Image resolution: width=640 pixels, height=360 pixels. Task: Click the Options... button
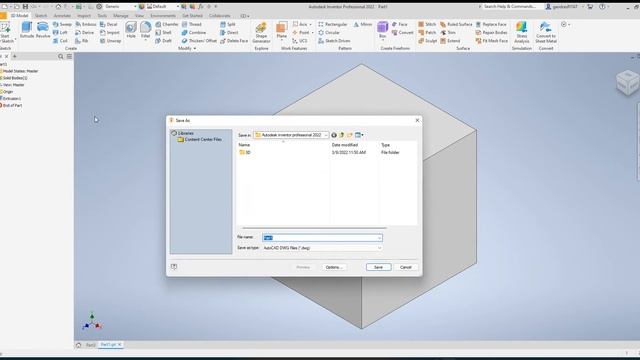(x=334, y=267)
